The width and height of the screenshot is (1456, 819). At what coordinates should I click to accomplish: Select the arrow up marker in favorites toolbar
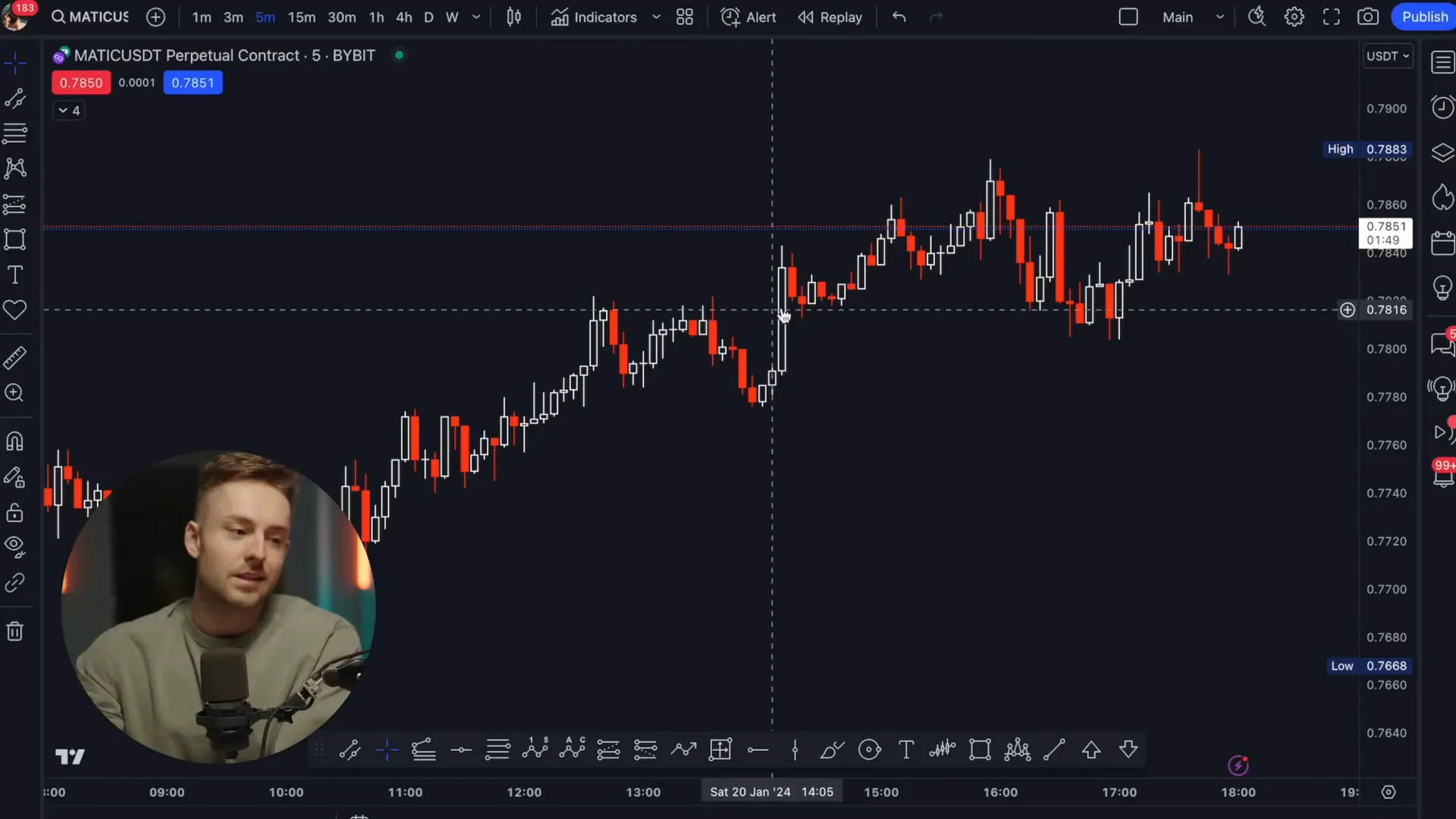coord(1091,750)
